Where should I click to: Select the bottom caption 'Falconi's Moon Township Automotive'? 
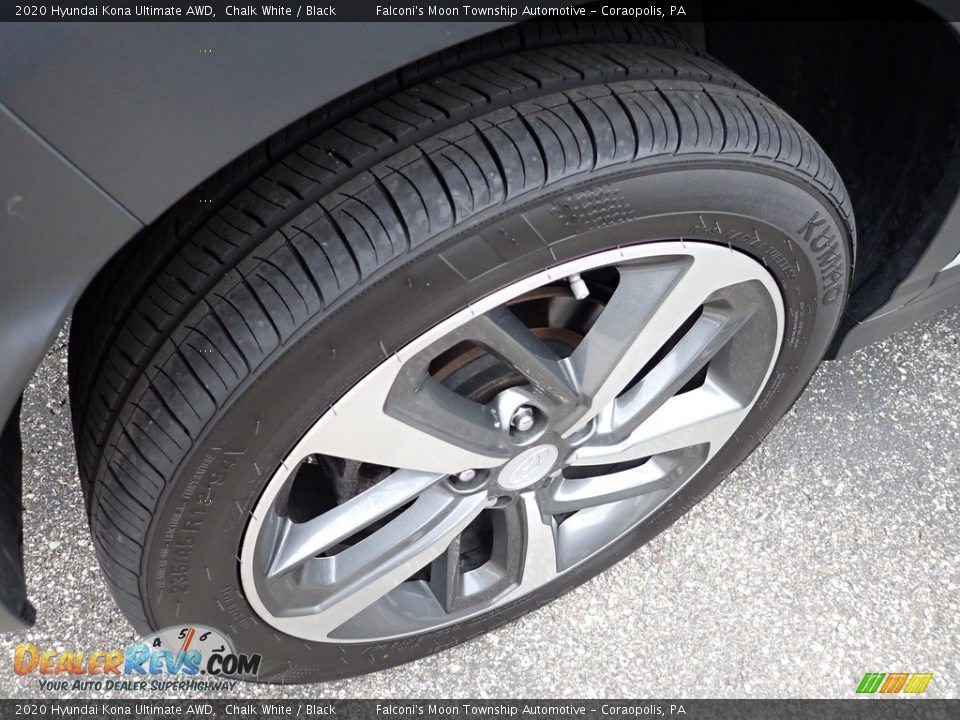pos(481,710)
